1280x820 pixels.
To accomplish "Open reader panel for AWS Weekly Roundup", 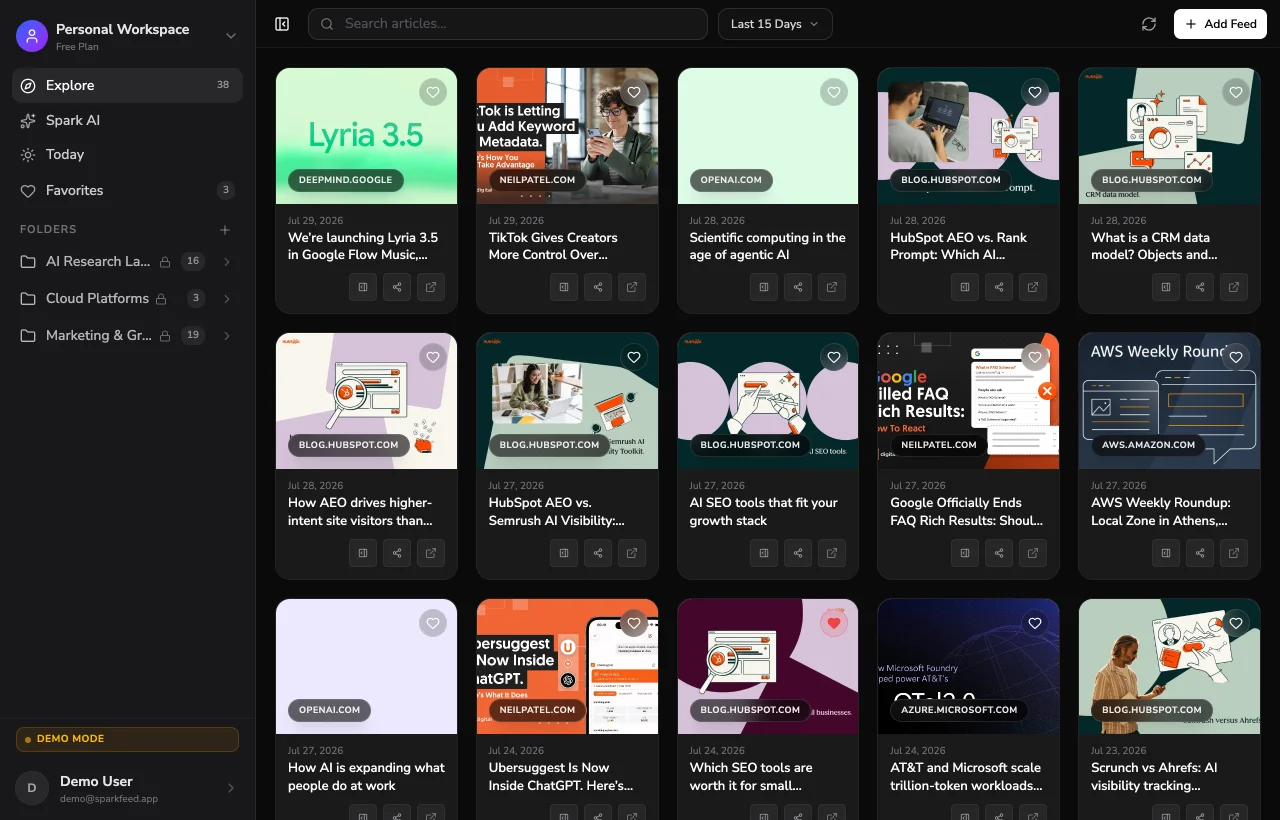I will (1166, 552).
